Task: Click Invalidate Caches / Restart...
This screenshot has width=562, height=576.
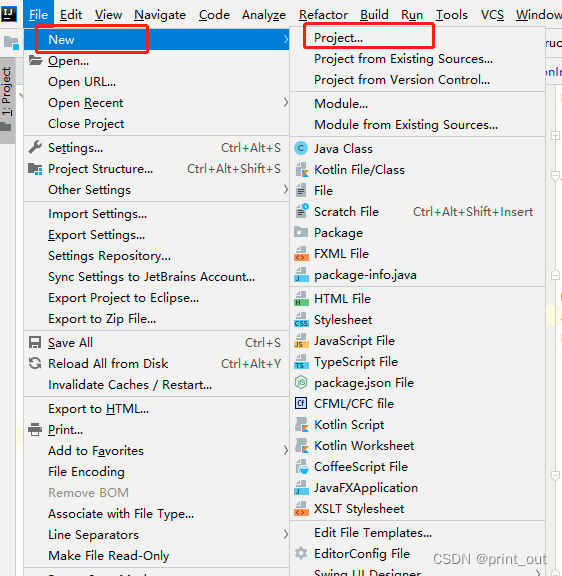Action: click(156, 385)
